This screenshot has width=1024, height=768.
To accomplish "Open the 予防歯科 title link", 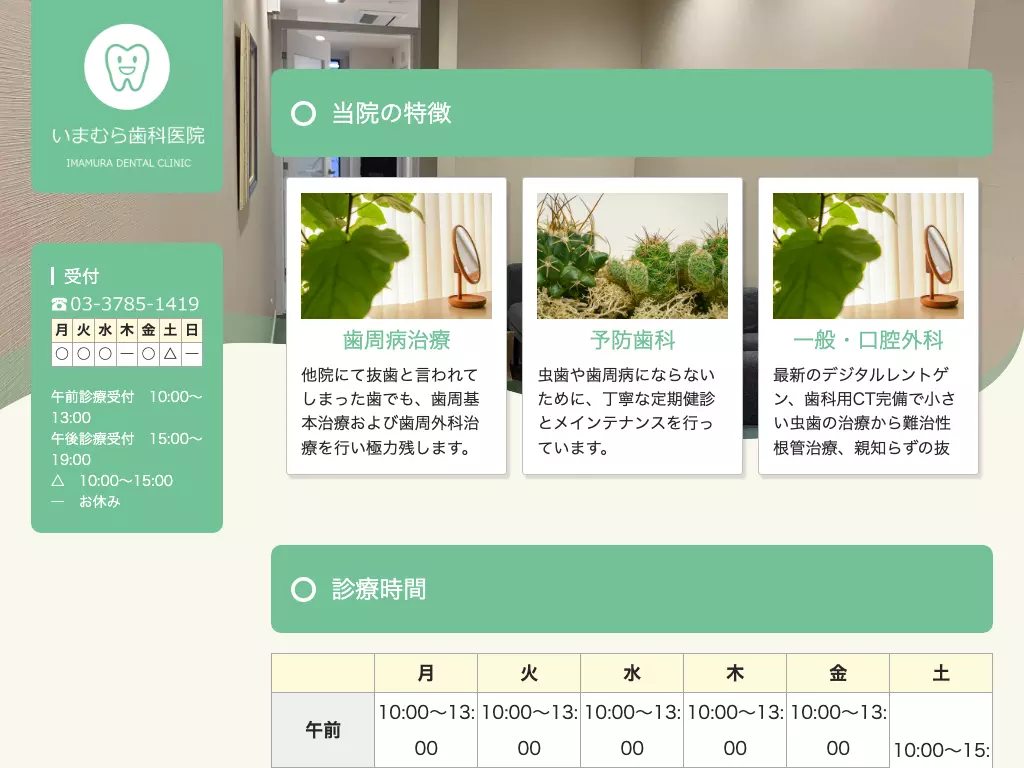I will pos(632,340).
